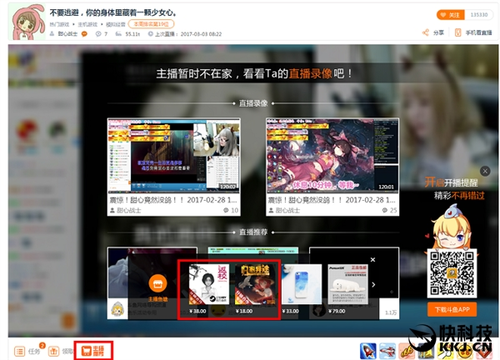The image size is (500, 360).
Task: Open the 领取 gift box icon
Action: tap(53, 351)
